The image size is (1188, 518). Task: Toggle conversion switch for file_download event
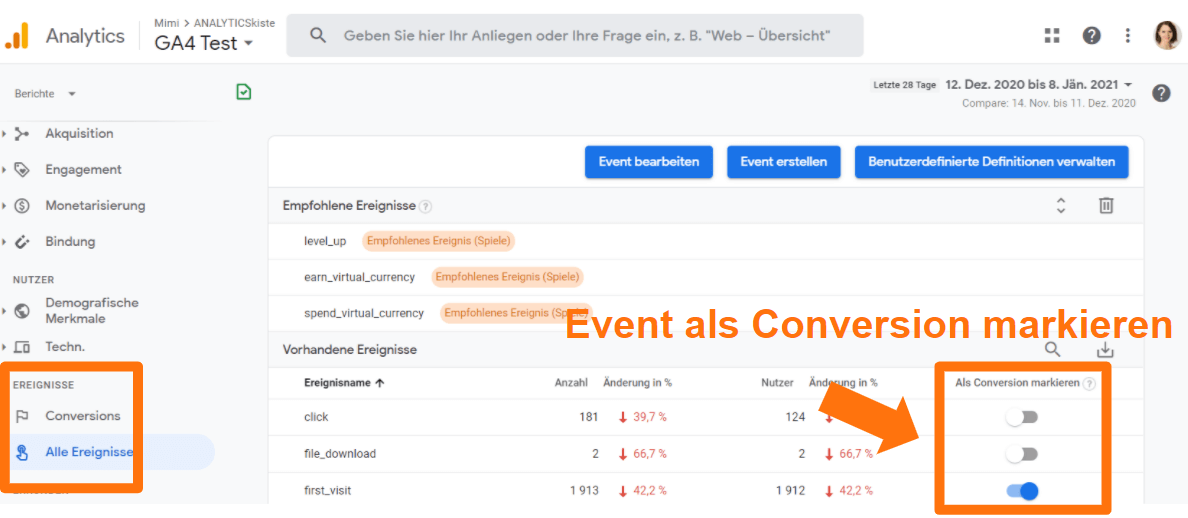1022,454
